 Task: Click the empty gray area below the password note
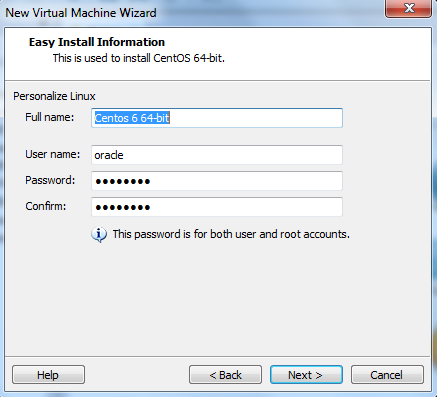pos(217,297)
